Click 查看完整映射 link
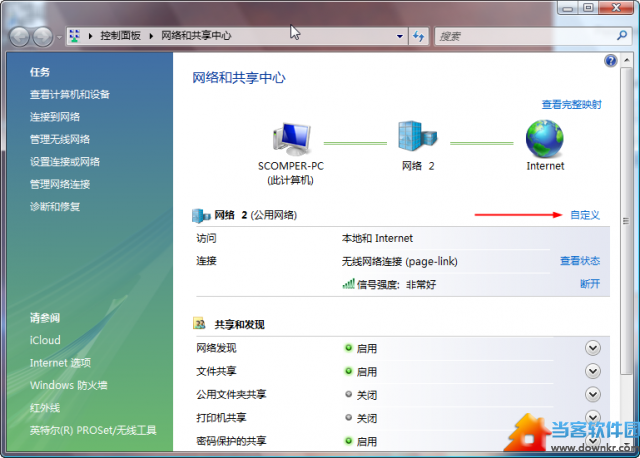The height and width of the screenshot is (458, 640). pyautogui.click(x=571, y=104)
